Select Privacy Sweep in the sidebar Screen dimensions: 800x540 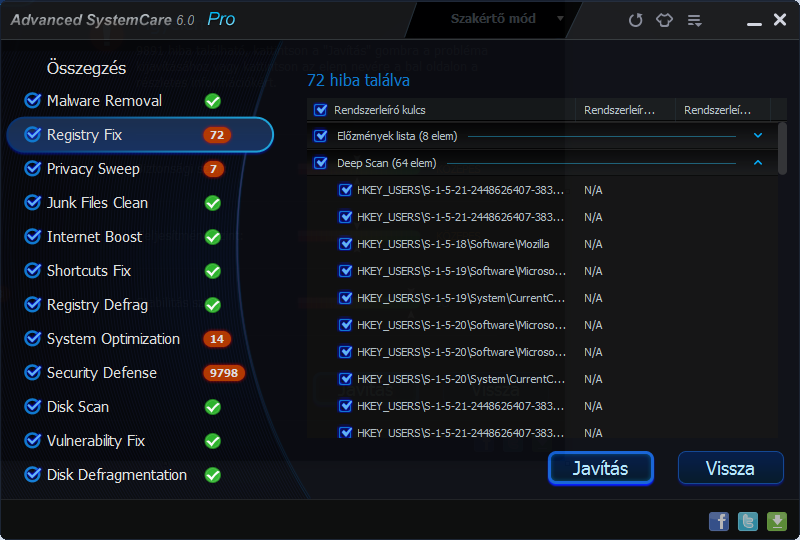(93, 169)
